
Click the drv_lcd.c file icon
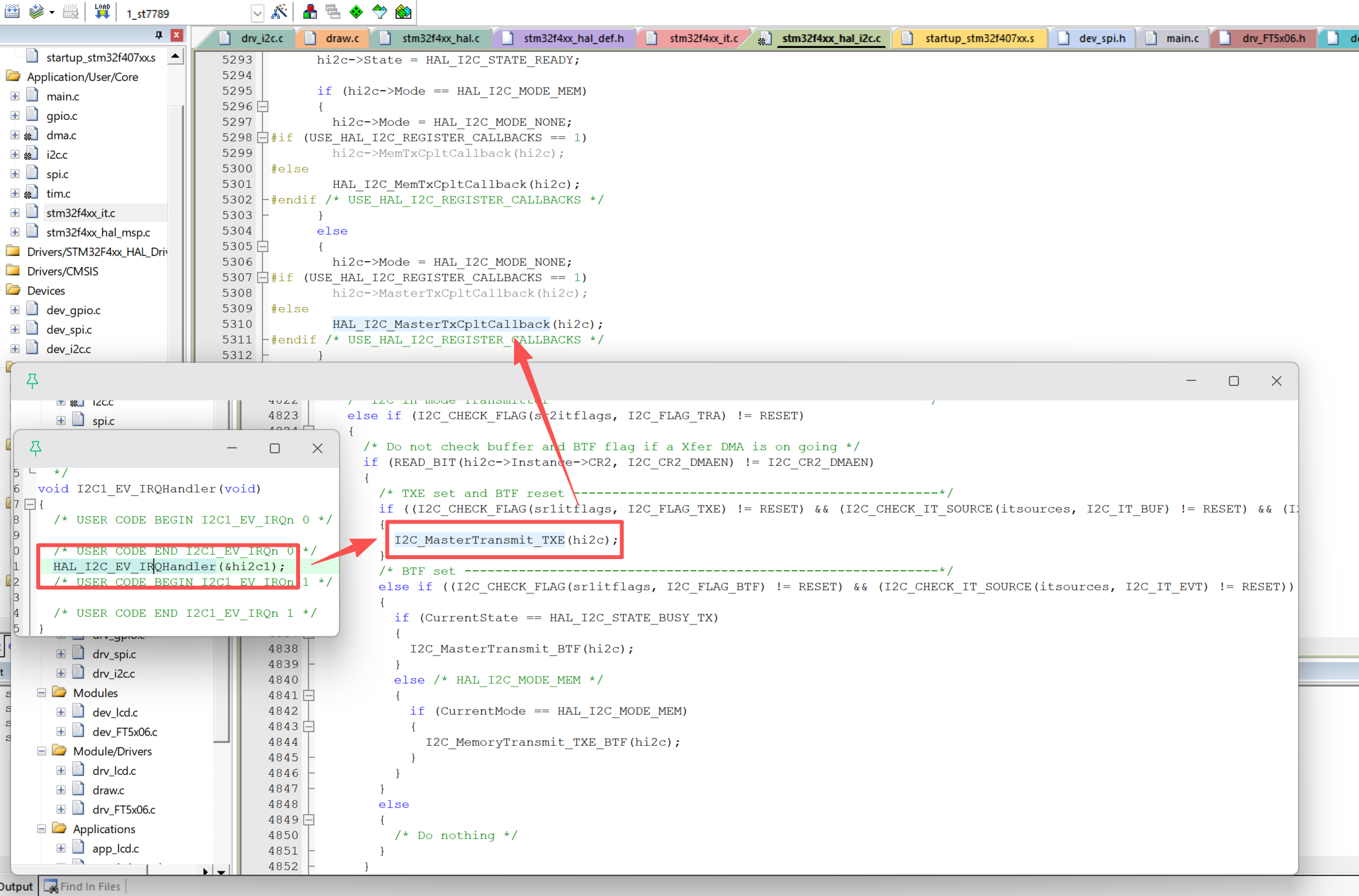pyautogui.click(x=78, y=770)
